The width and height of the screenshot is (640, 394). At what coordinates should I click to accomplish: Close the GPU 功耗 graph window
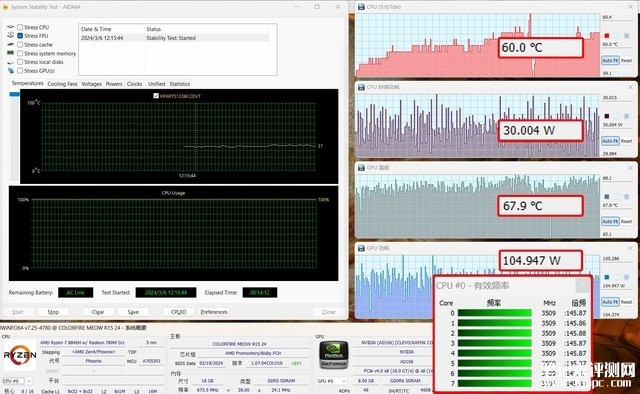tap(631, 248)
